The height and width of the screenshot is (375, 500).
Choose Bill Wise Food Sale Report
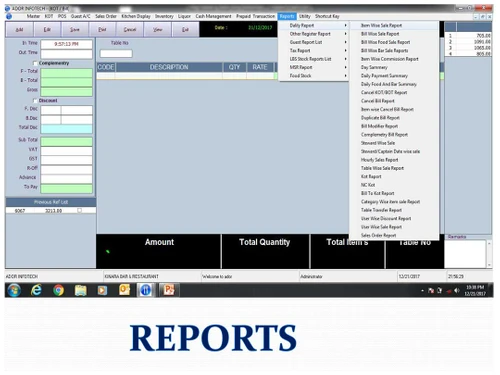click(385, 42)
